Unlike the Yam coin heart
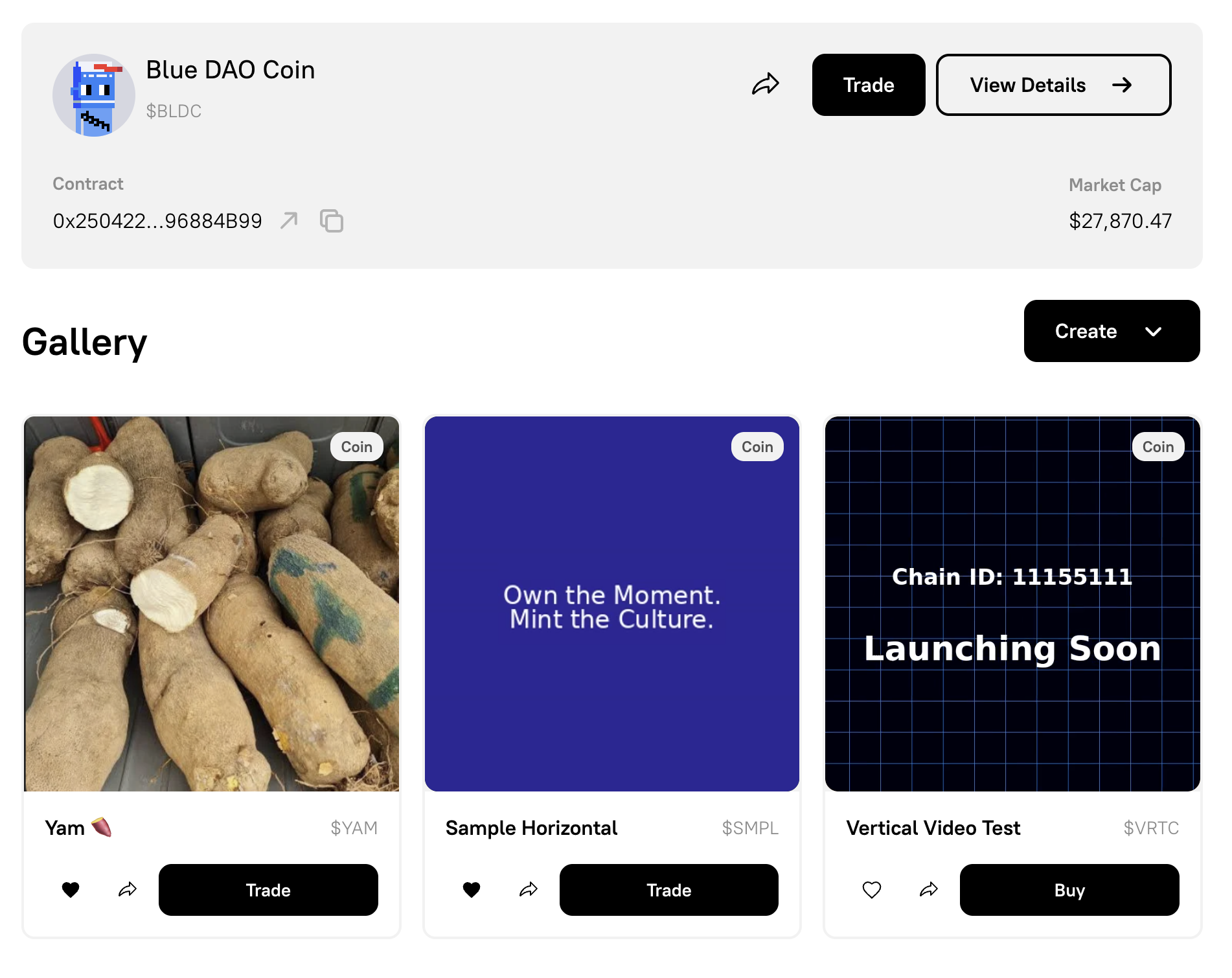Screen dimensions: 1232x978 click(71, 890)
